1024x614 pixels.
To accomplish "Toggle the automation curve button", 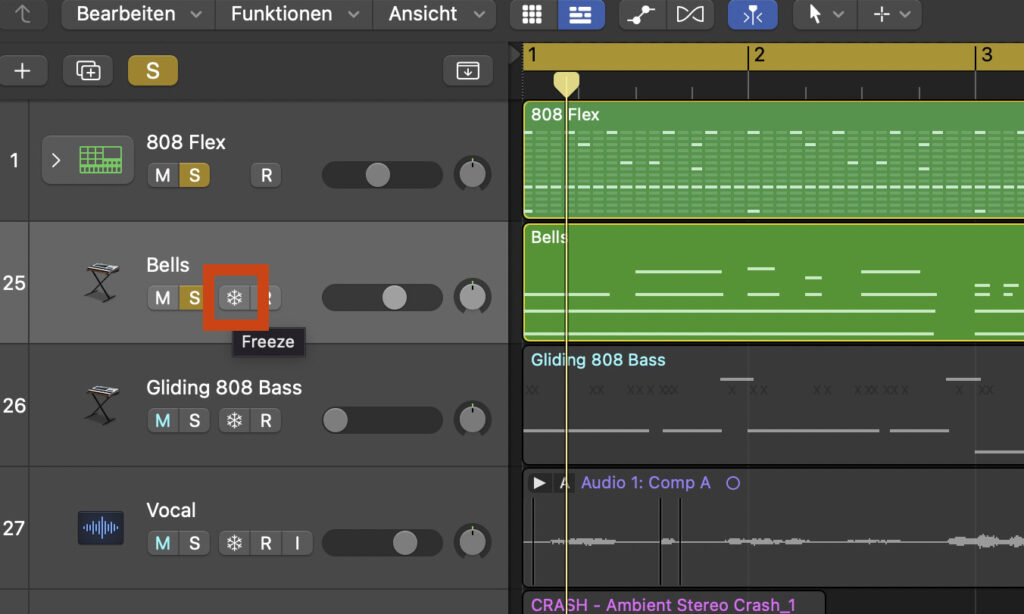I will click(641, 14).
